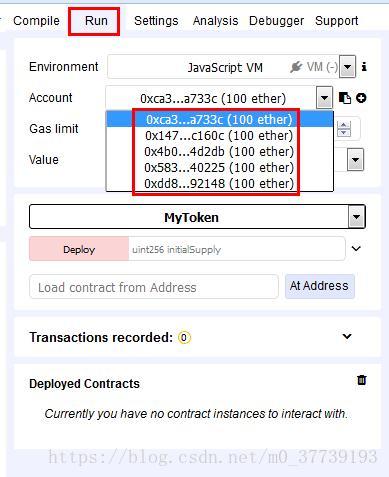This screenshot has width=389, height=477.
Task: Focus the uint256 initialSupply input field
Action: [x=237, y=249]
